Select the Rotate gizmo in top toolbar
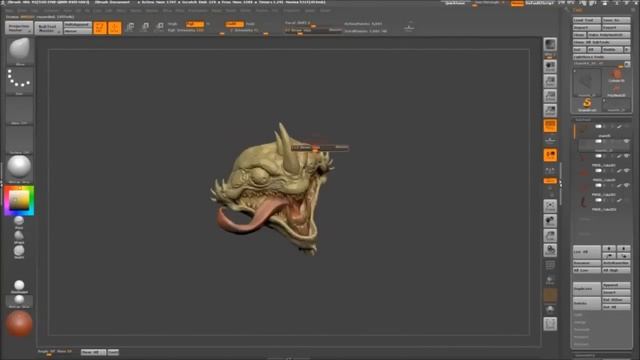The height and width of the screenshot is (360, 640). pos(160,27)
